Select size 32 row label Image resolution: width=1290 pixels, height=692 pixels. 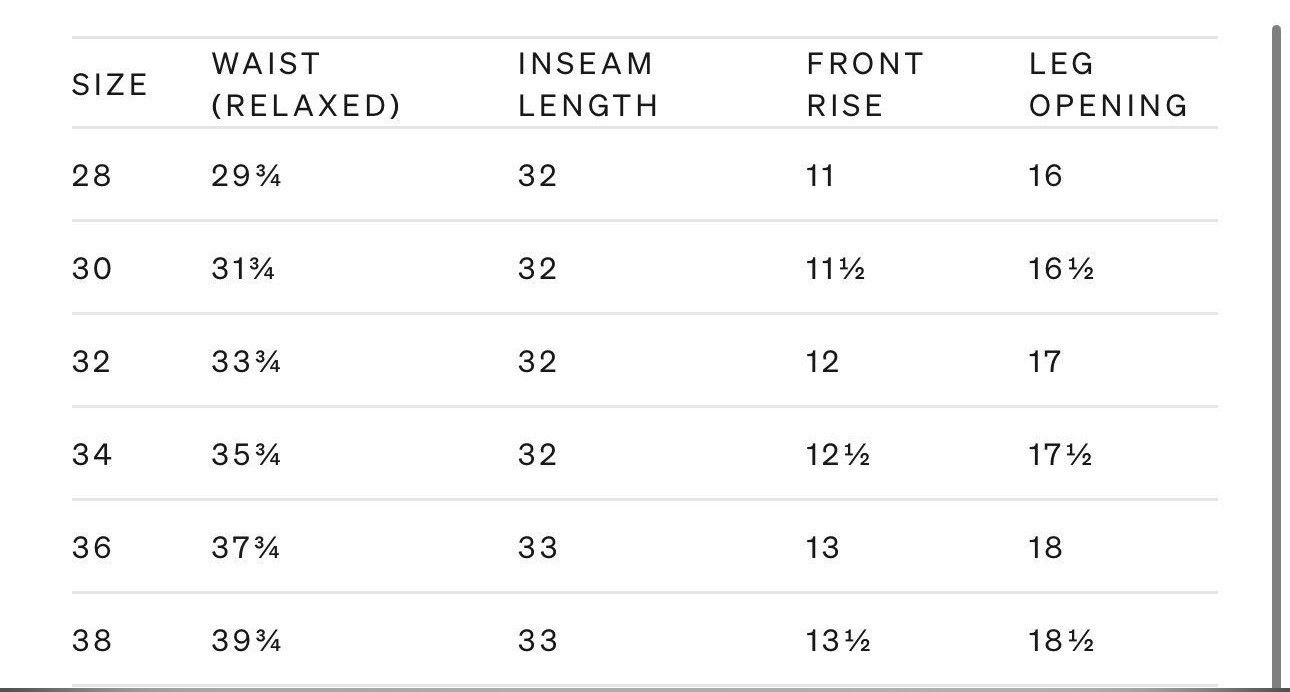pyautogui.click(x=92, y=361)
